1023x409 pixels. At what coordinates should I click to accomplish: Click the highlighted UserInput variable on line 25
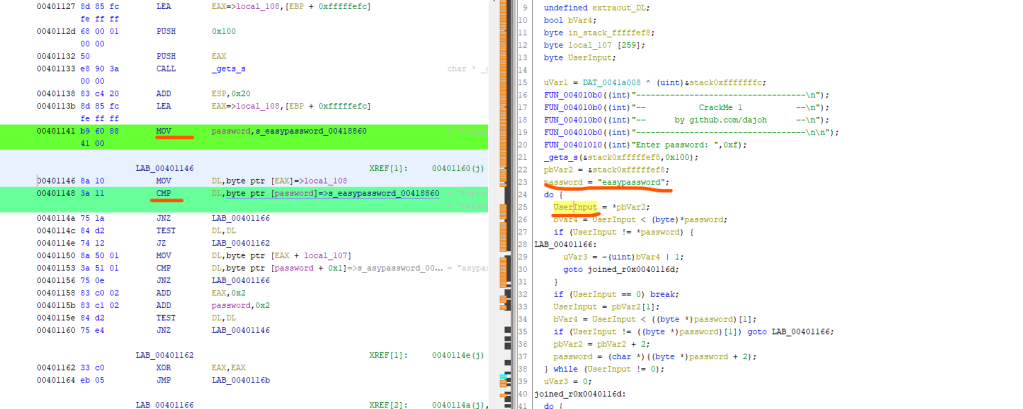tap(575, 205)
